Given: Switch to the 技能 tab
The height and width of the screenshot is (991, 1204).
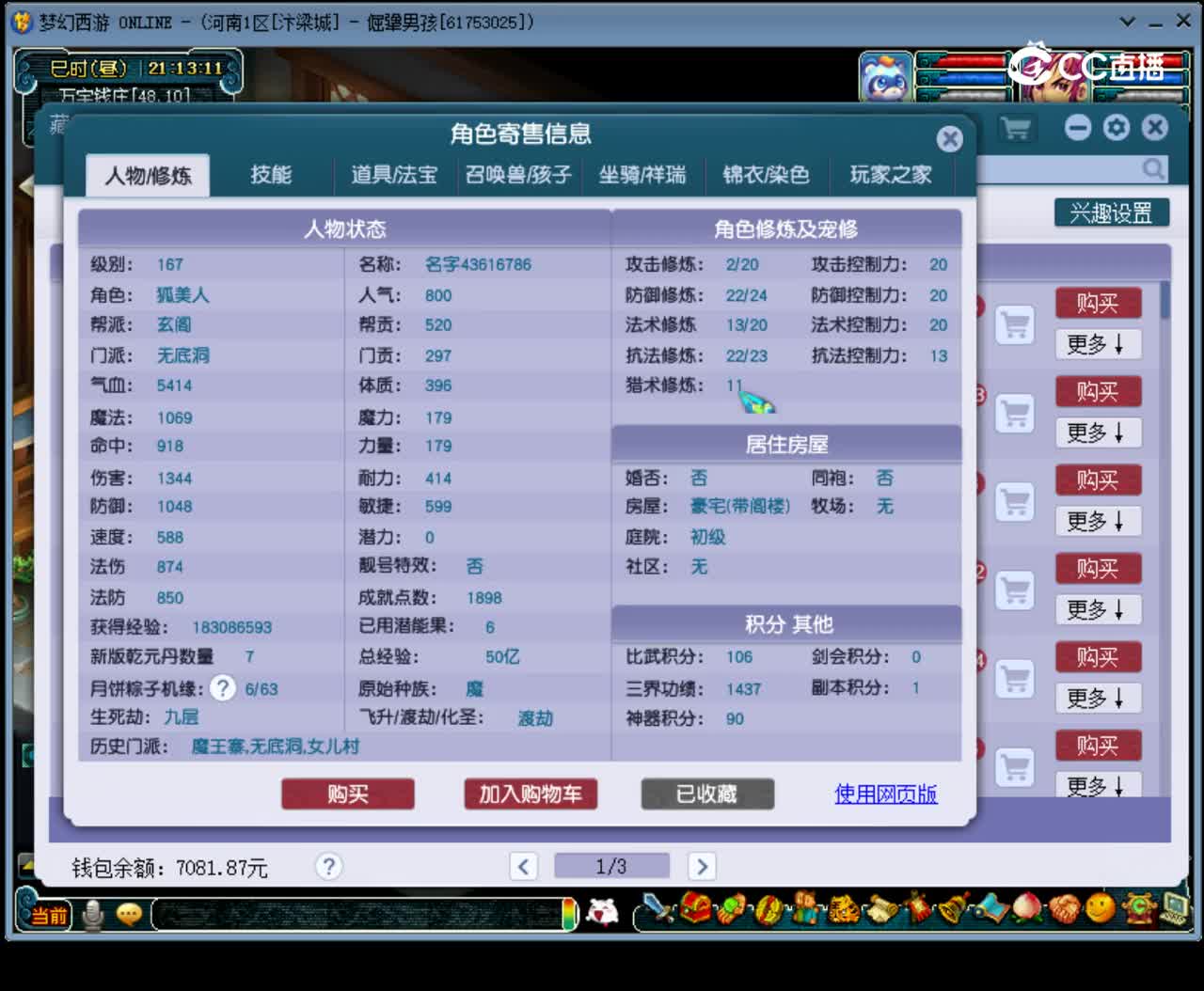Looking at the screenshot, I should coord(271,175).
